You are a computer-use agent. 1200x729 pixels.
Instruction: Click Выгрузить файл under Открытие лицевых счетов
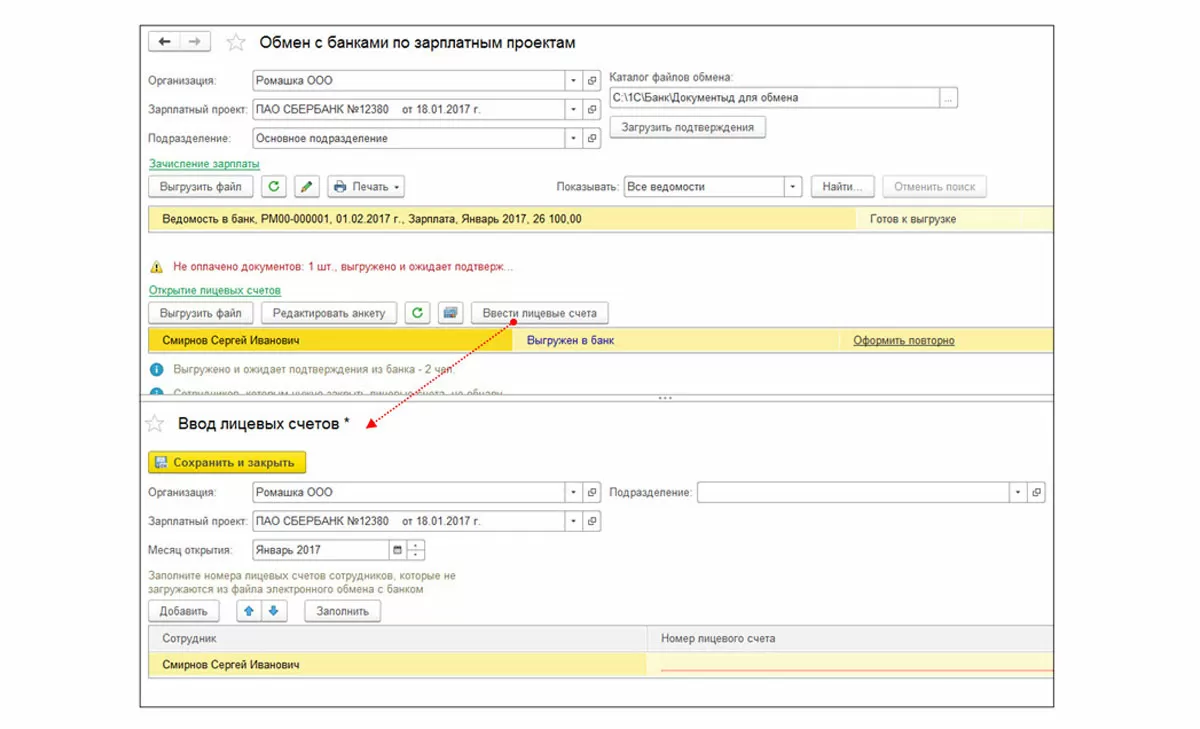[201, 313]
